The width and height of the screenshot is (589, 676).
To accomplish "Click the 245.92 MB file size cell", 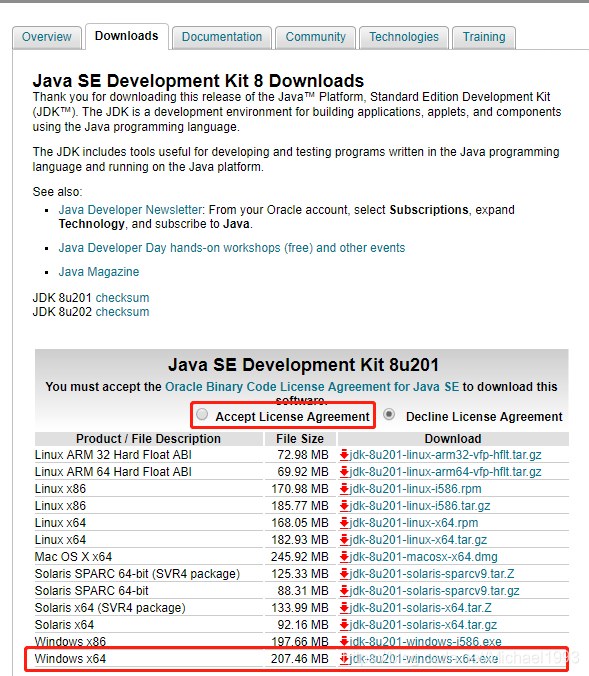I will (300, 557).
